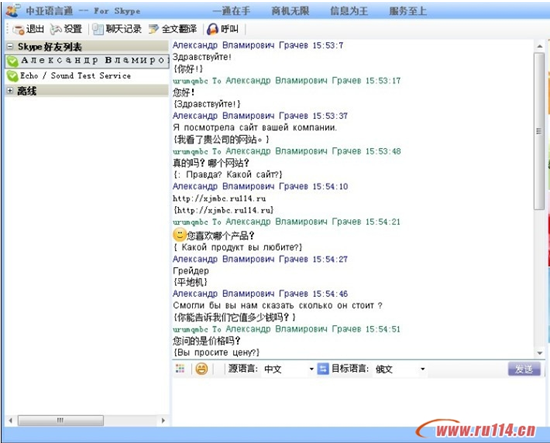Click the translated {http://xjmbc.ru114.ru} link line
The image size is (550, 443).
[x=223, y=210]
